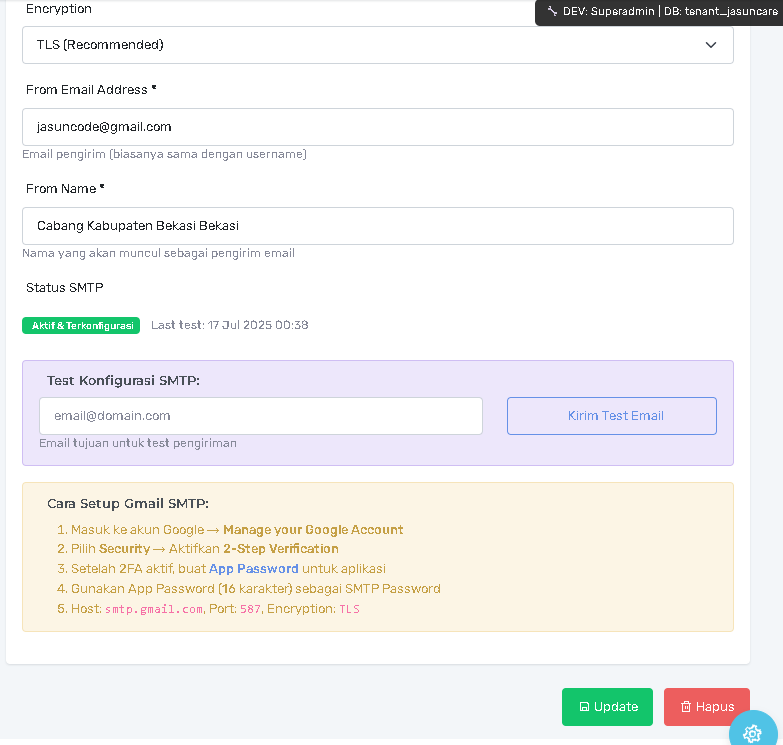This screenshot has width=783, height=745.
Task: Click the trash icon on Hapus button
Action: (686, 707)
